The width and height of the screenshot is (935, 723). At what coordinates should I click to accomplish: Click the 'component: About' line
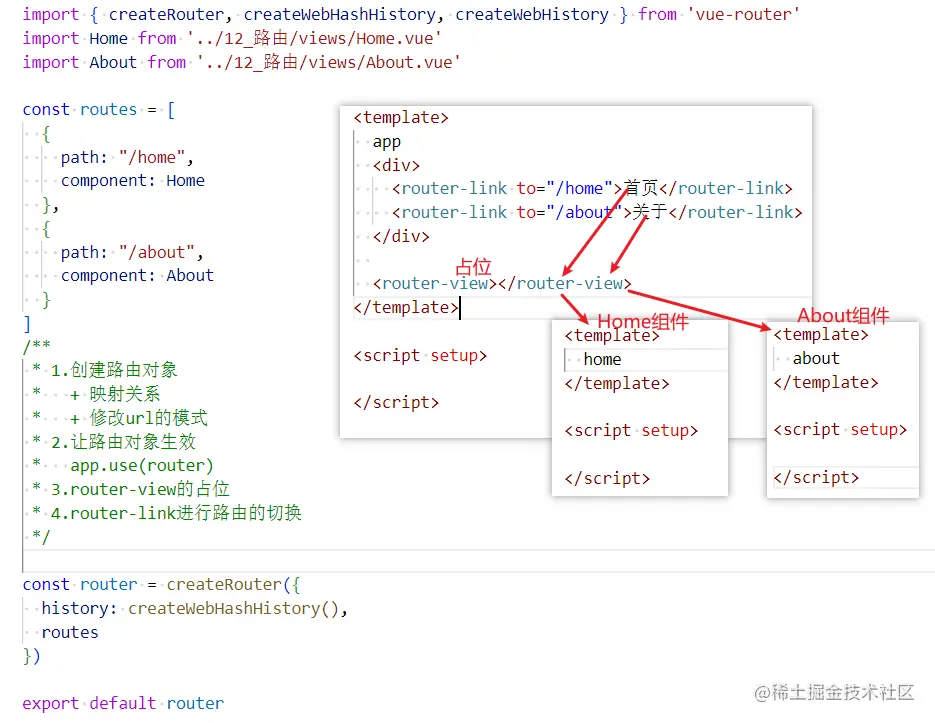point(137,276)
